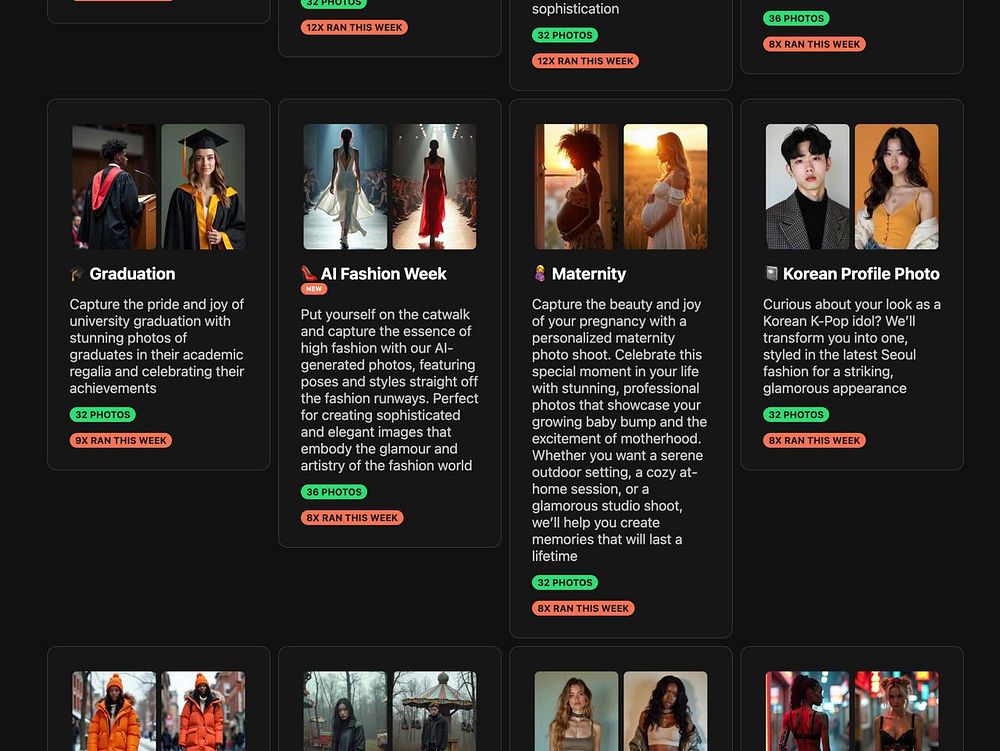Open the Maternity pack title
The height and width of the screenshot is (751, 1000).
[x=589, y=274]
